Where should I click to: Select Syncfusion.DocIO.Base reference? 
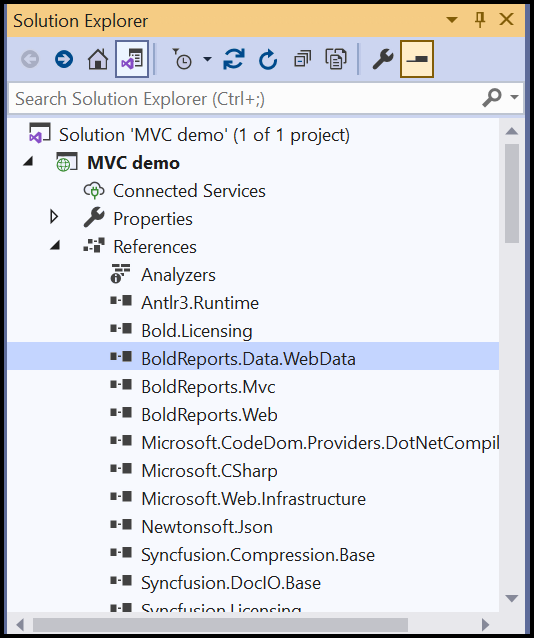(231, 583)
